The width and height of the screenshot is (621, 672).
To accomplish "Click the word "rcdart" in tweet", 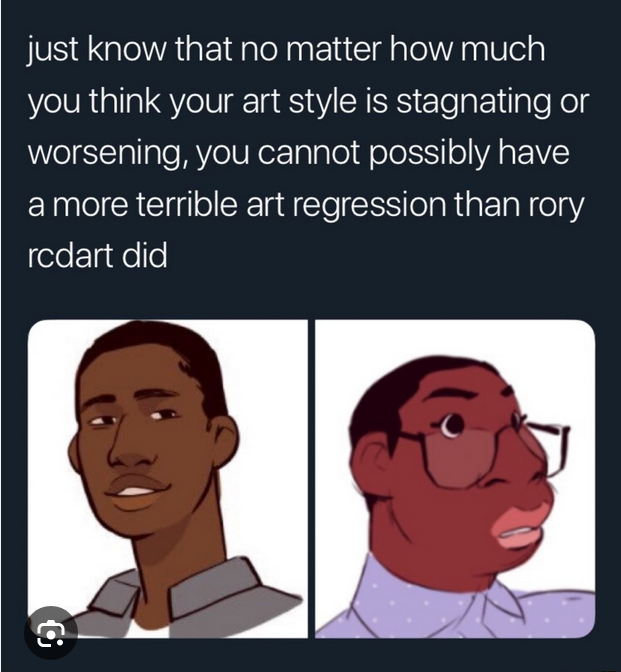I will point(70,256).
